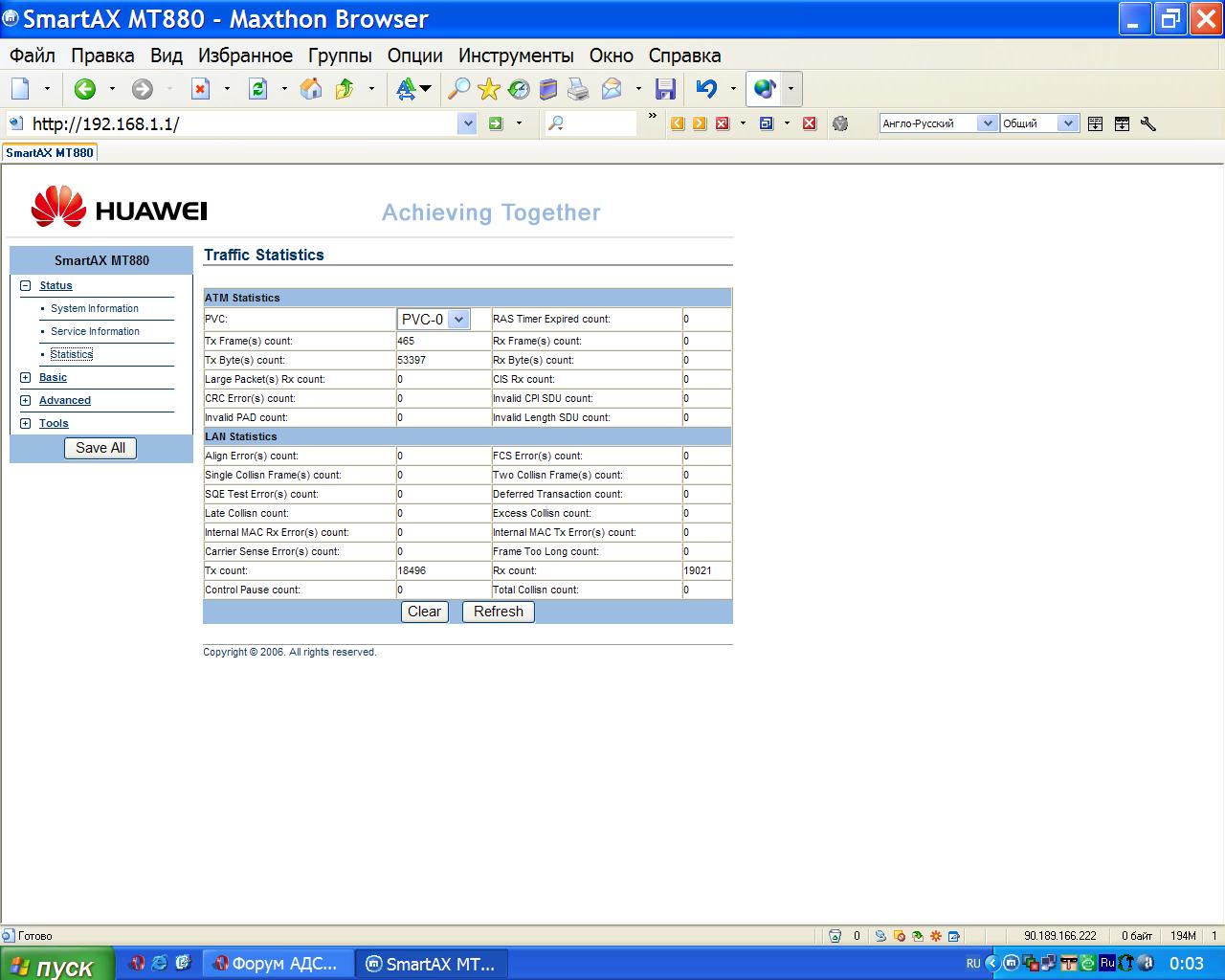Click the previous tab orange arrow icon
Screen dimensions: 1225x980
pyautogui.click(x=678, y=122)
